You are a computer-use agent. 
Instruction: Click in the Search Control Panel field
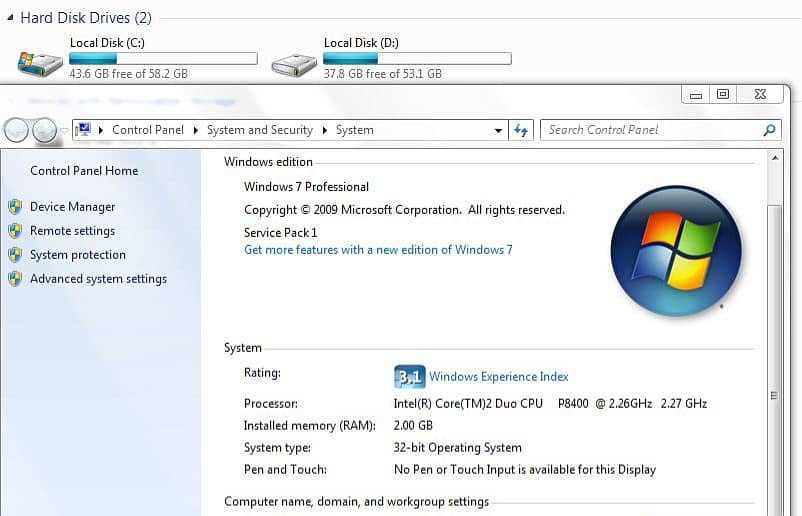(650, 130)
